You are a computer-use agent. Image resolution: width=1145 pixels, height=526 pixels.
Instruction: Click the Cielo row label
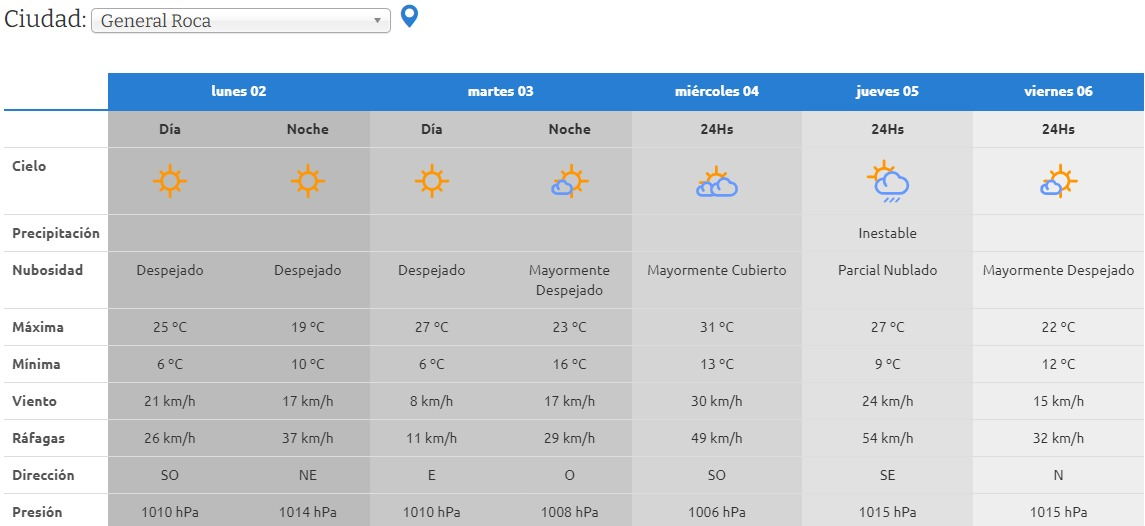point(29,166)
